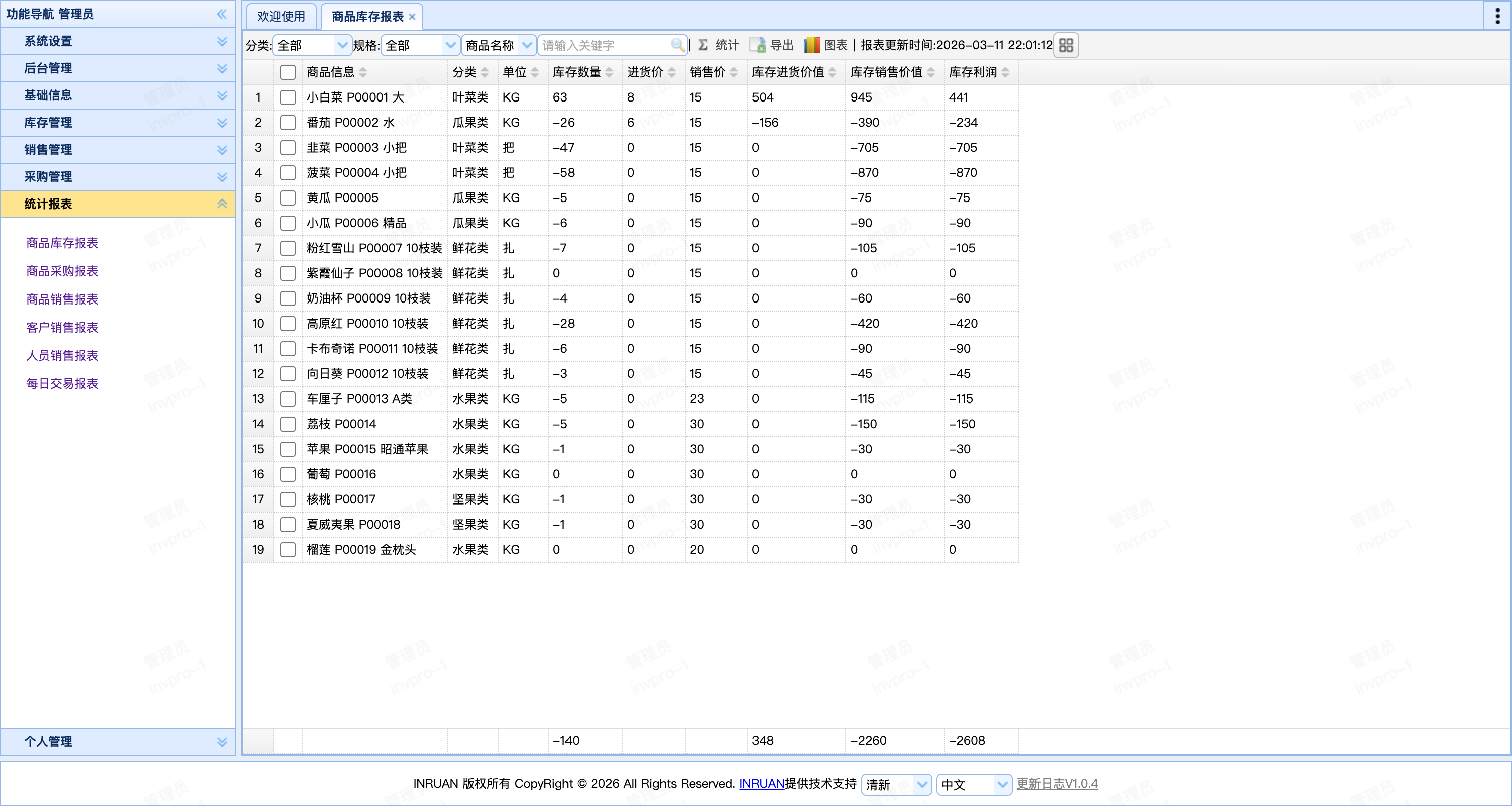Click the 统计 sigma icon
The width and height of the screenshot is (1512, 806).
click(x=703, y=45)
